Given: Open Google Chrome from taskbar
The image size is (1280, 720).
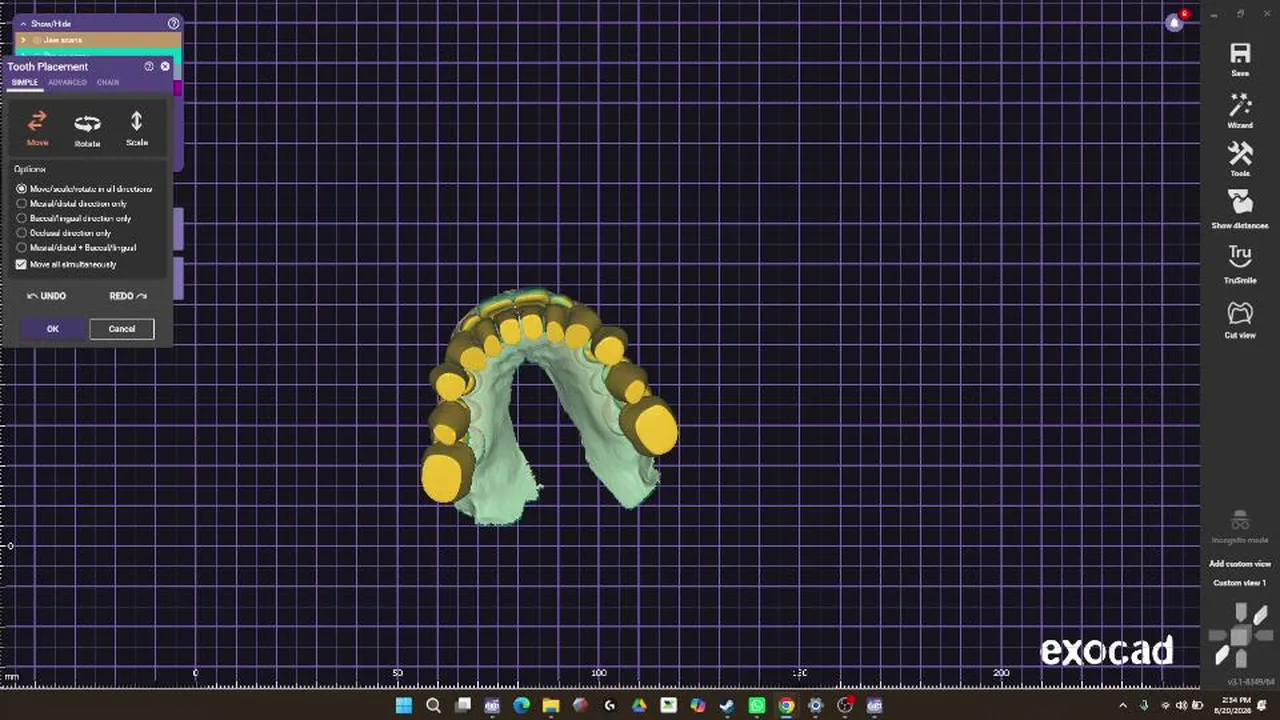Looking at the screenshot, I should [786, 706].
